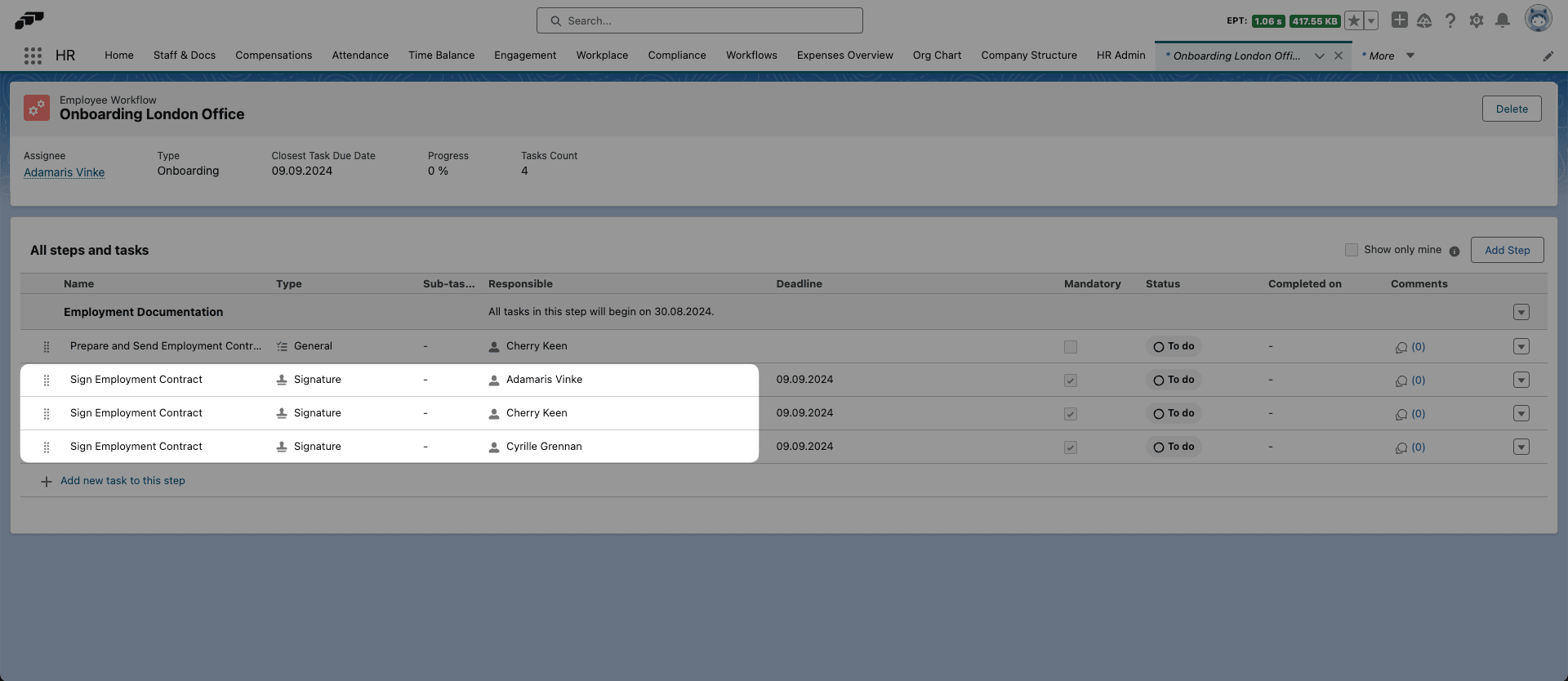Click the General type icon in first task
This screenshot has width=1568, height=681.
(282, 346)
